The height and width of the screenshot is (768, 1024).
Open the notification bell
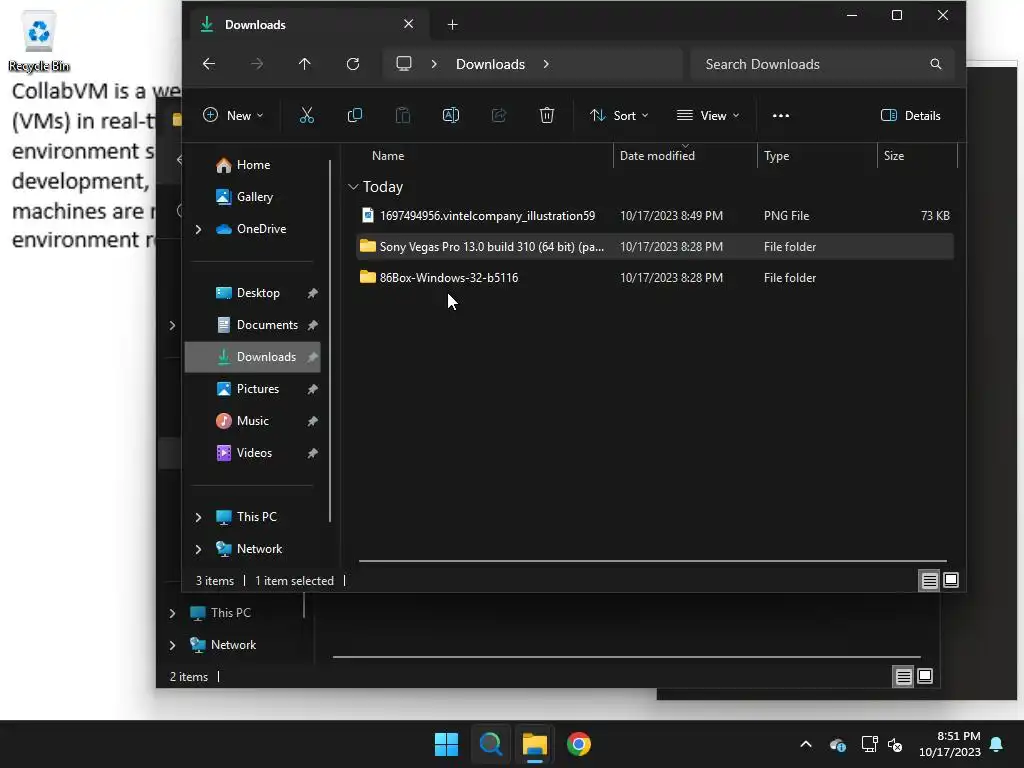997,744
